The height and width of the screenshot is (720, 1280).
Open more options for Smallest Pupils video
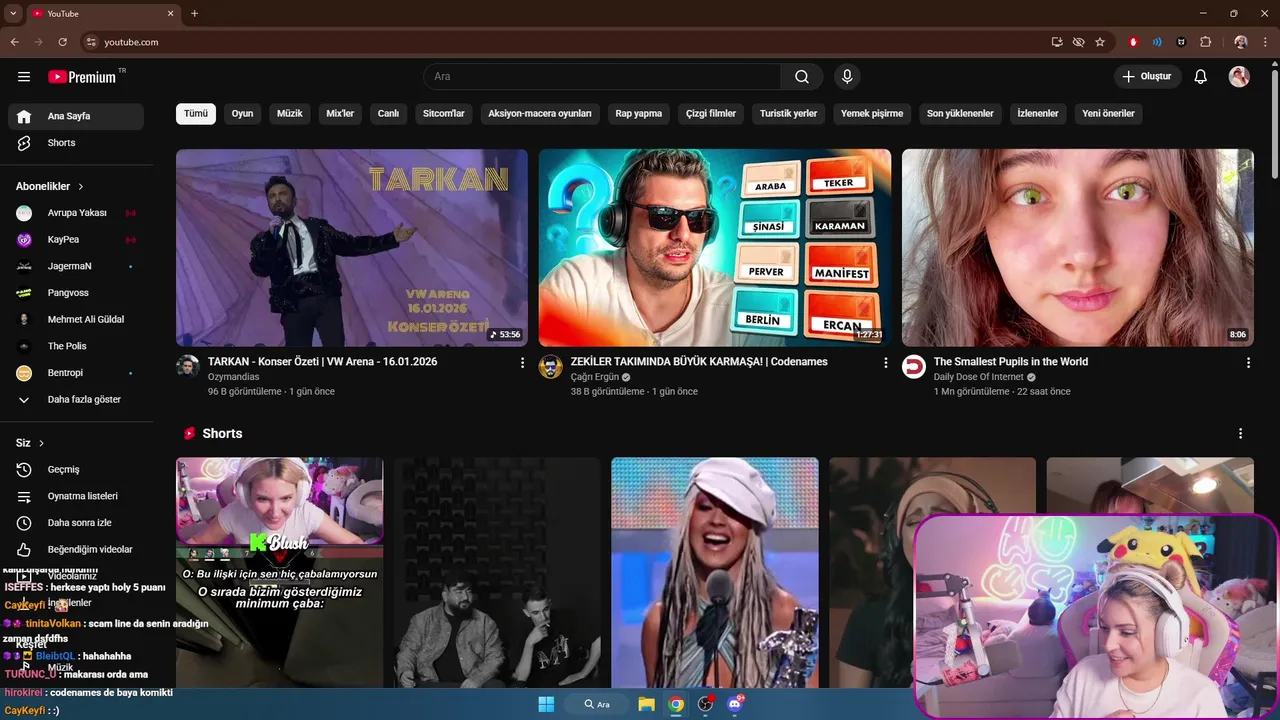pyautogui.click(x=1248, y=363)
